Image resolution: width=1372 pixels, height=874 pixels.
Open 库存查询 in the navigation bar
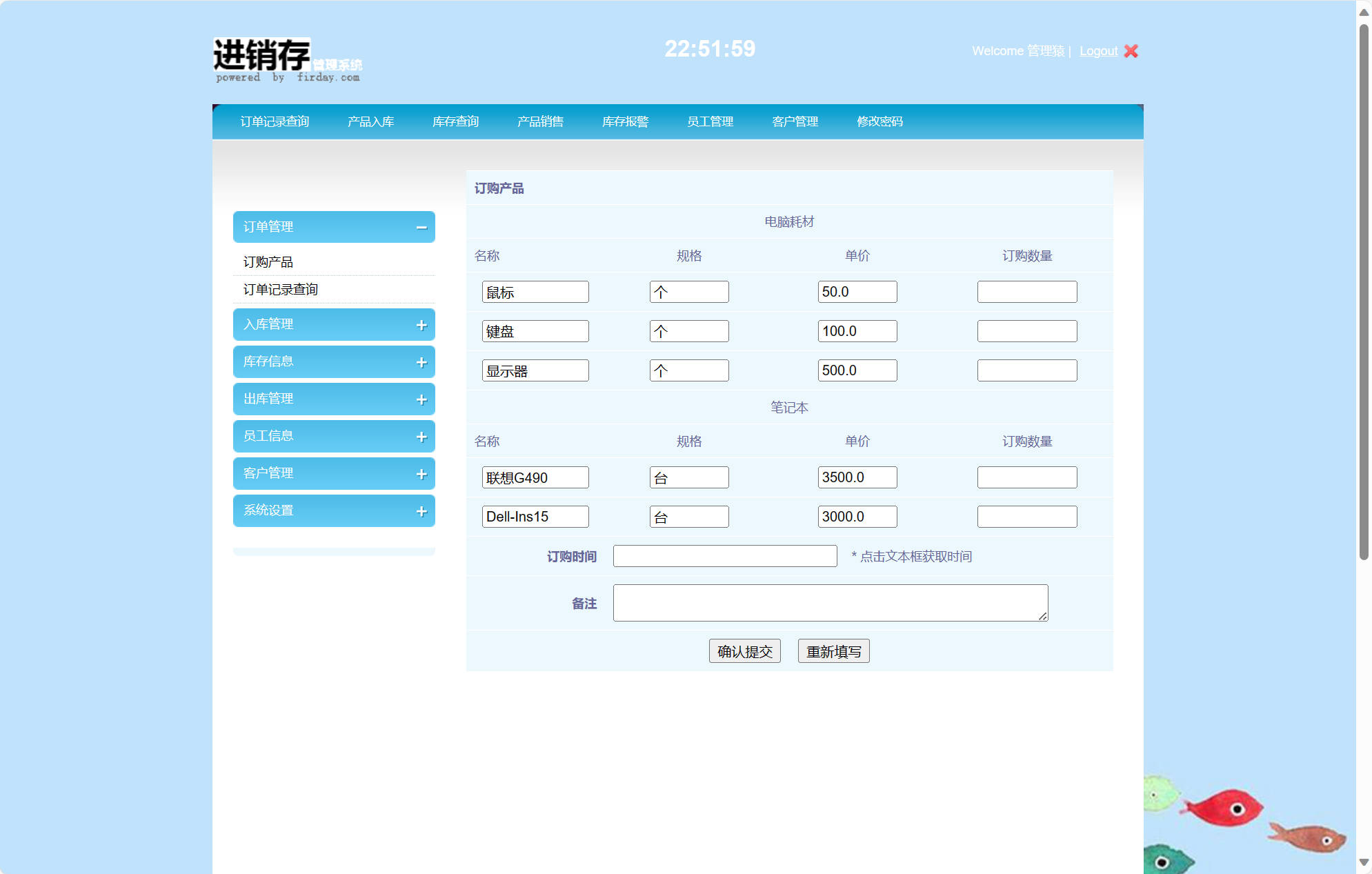[x=455, y=121]
